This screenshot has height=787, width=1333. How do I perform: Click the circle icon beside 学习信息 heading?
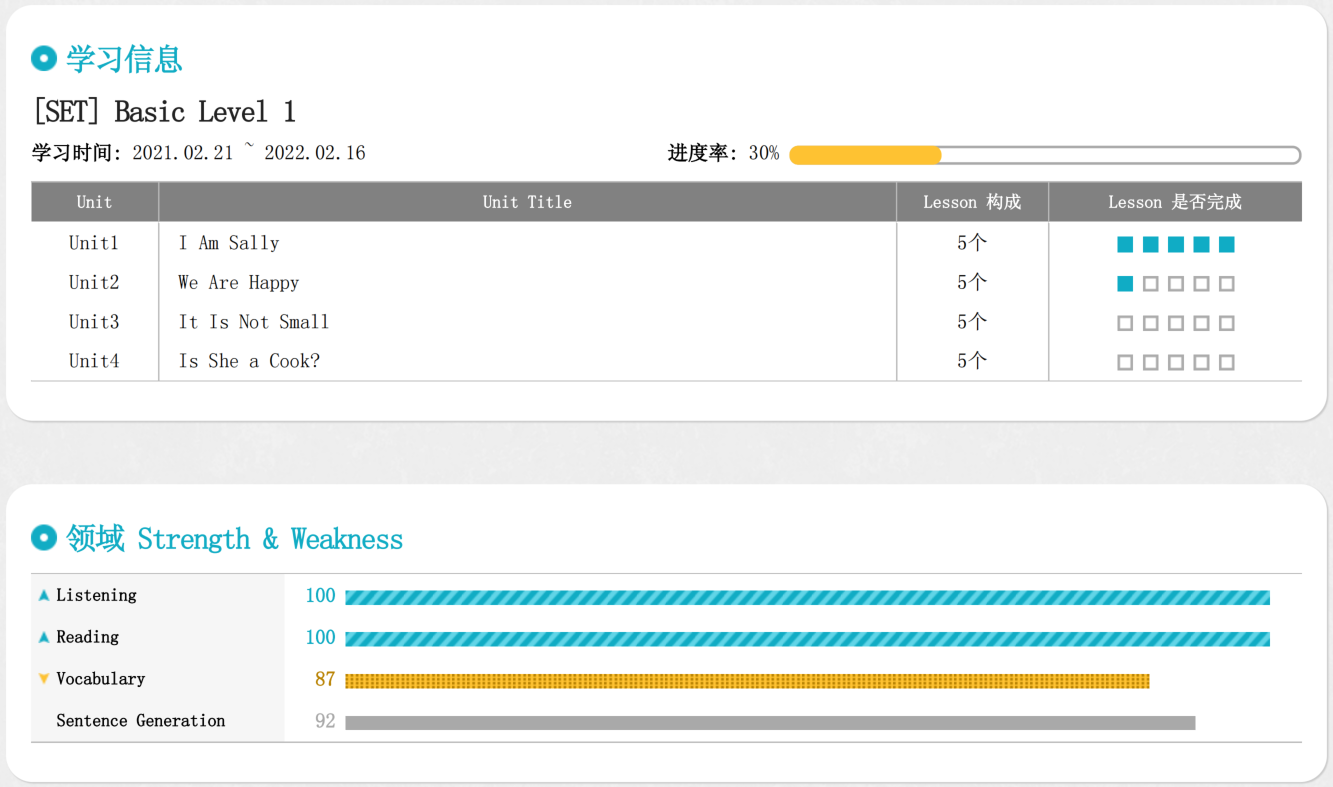point(43,59)
